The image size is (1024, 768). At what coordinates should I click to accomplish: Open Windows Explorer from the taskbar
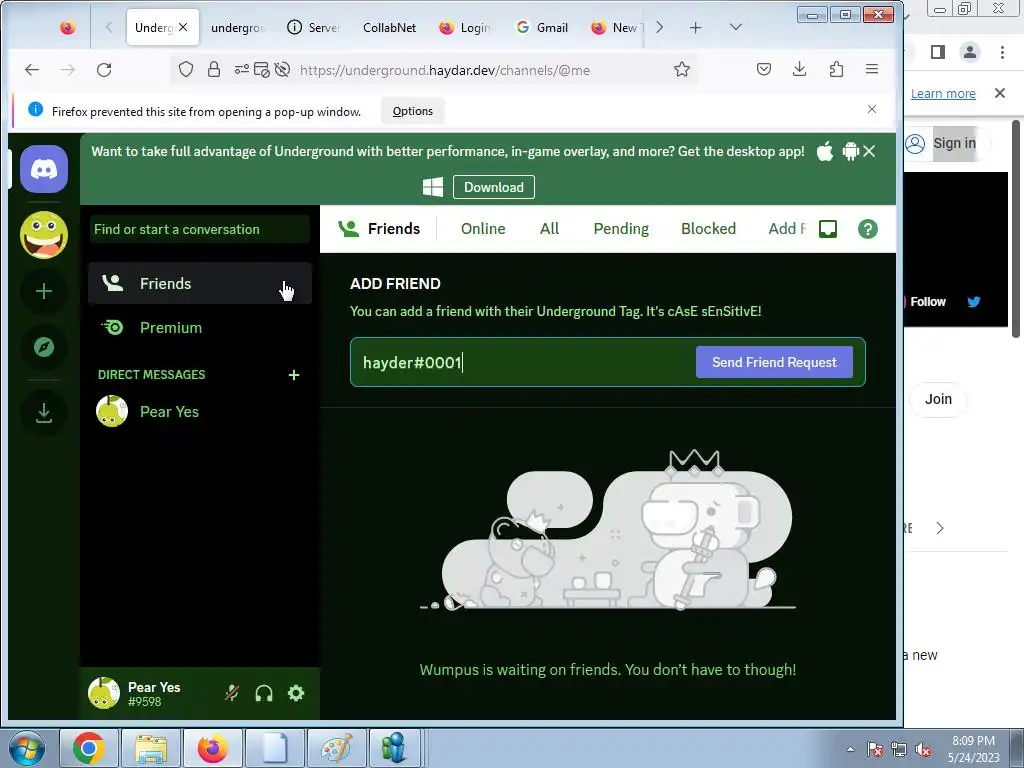[x=151, y=748]
